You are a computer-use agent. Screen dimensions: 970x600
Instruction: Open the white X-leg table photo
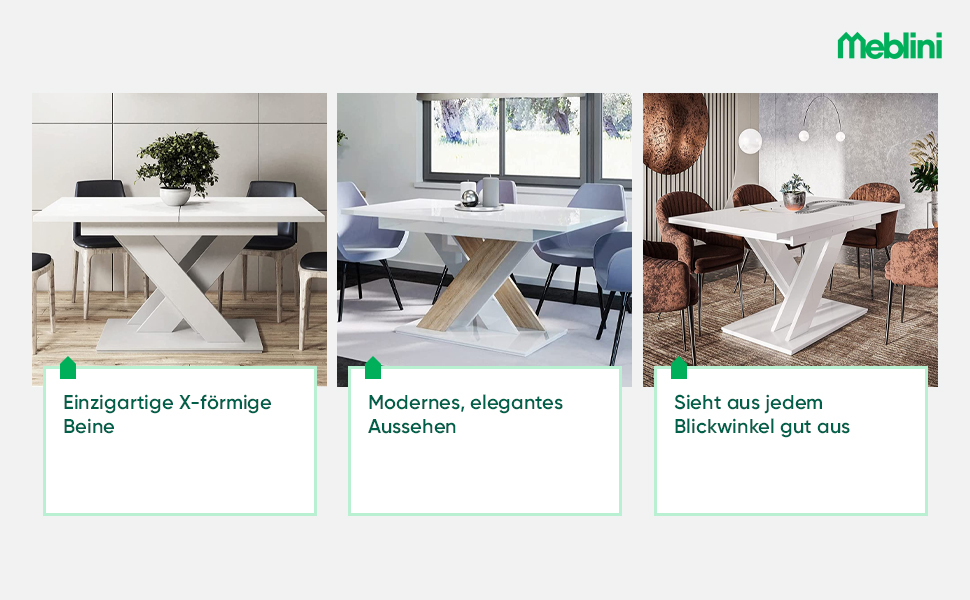179,239
